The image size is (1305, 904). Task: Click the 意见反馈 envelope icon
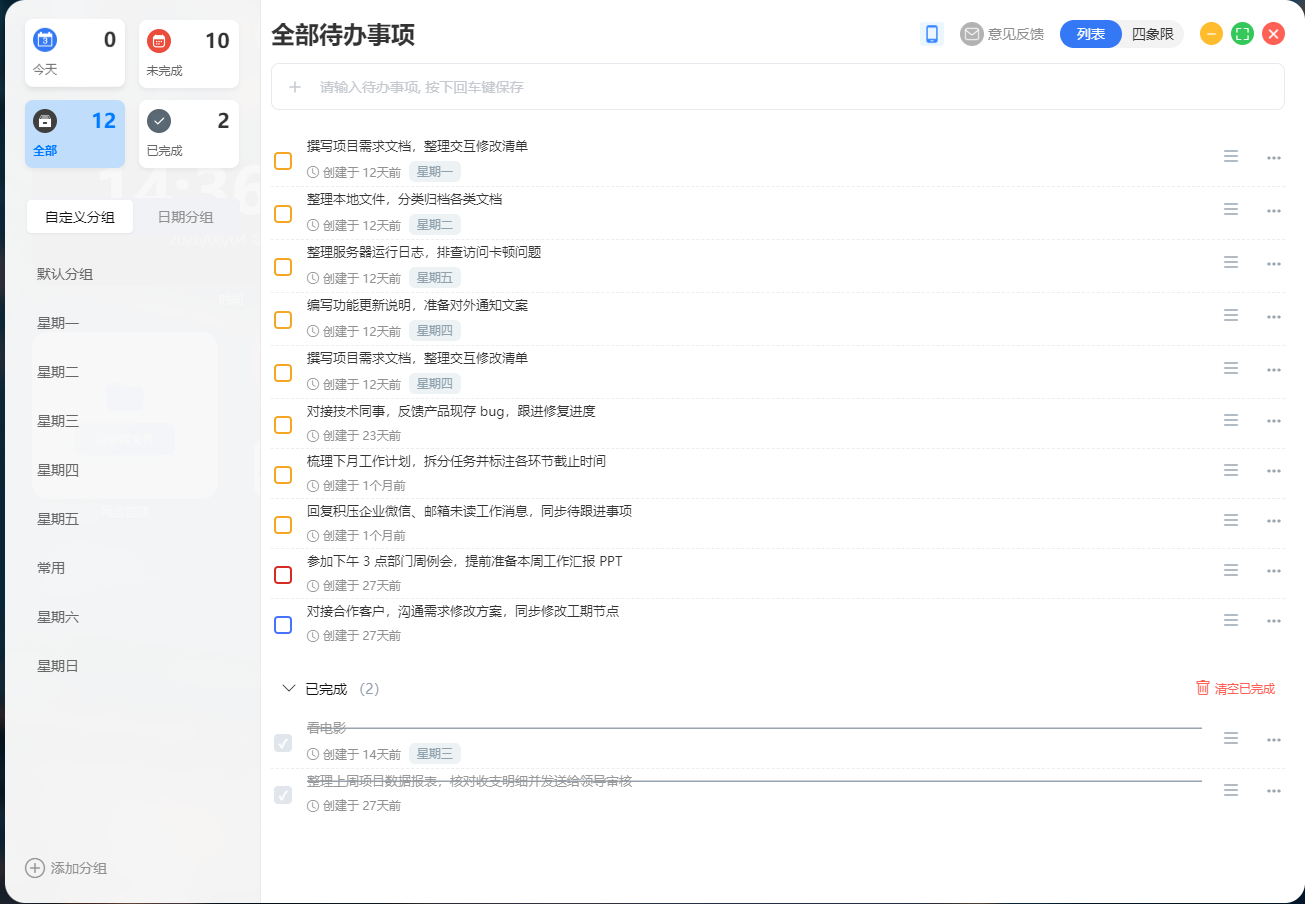[972, 34]
